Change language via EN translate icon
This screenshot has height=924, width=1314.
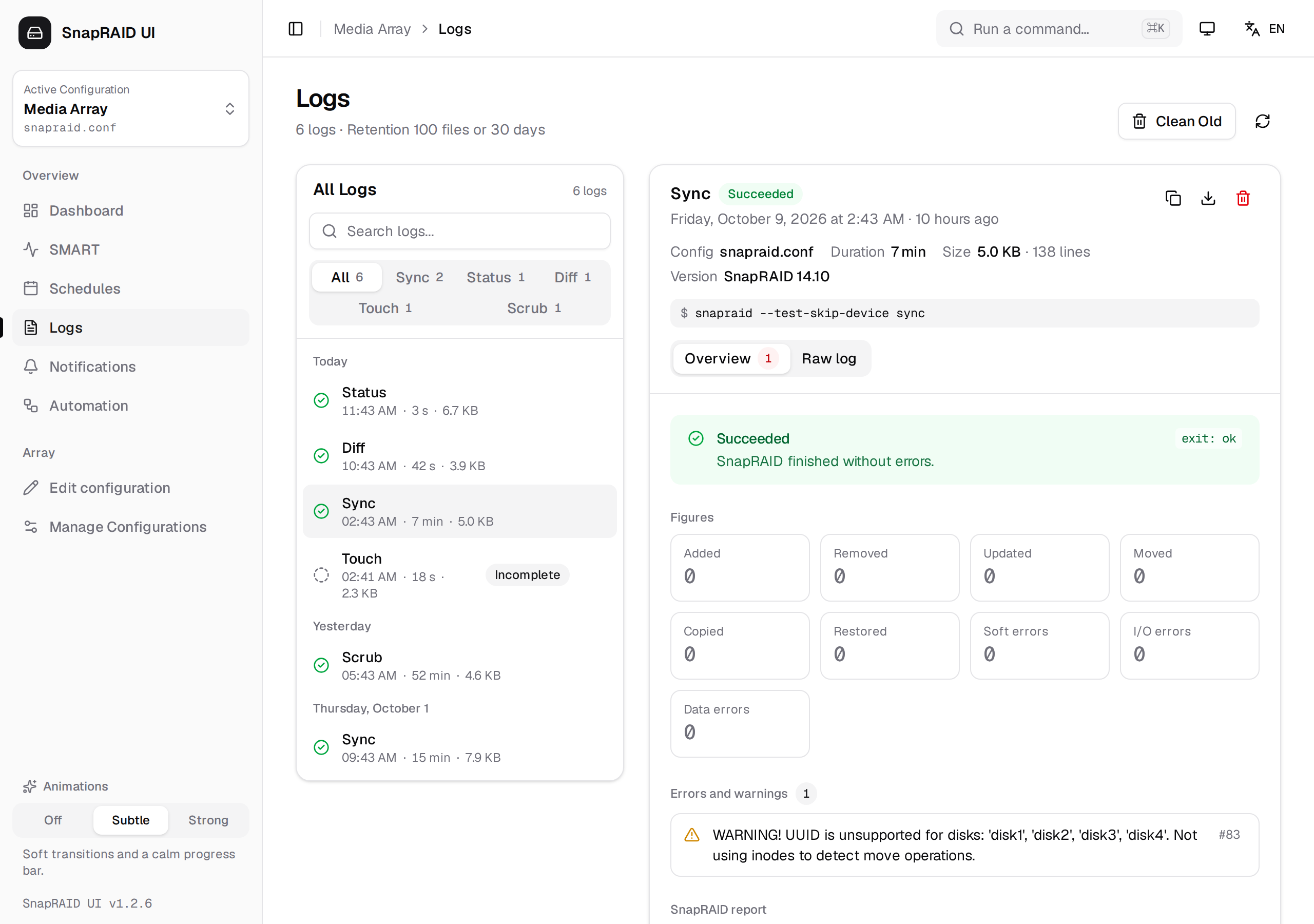pos(1265,29)
